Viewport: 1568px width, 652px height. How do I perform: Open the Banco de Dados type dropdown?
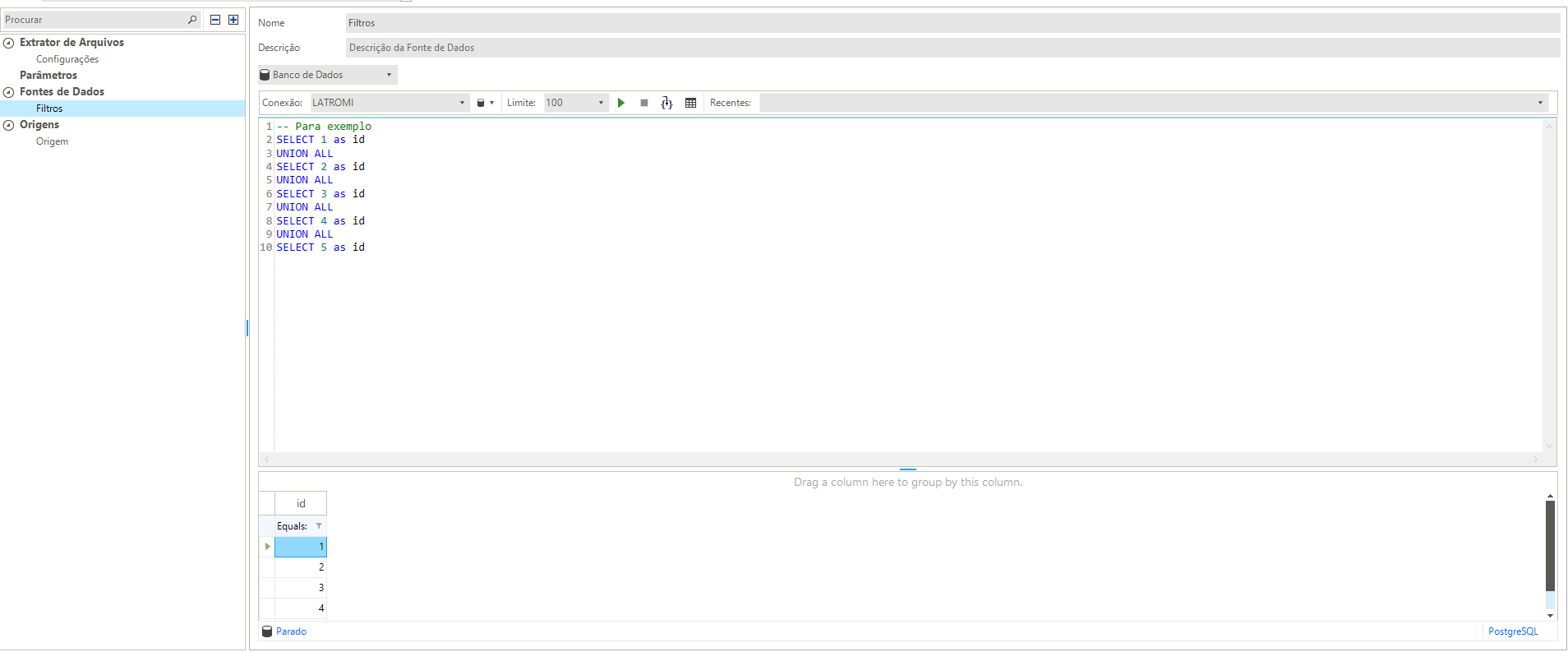327,75
